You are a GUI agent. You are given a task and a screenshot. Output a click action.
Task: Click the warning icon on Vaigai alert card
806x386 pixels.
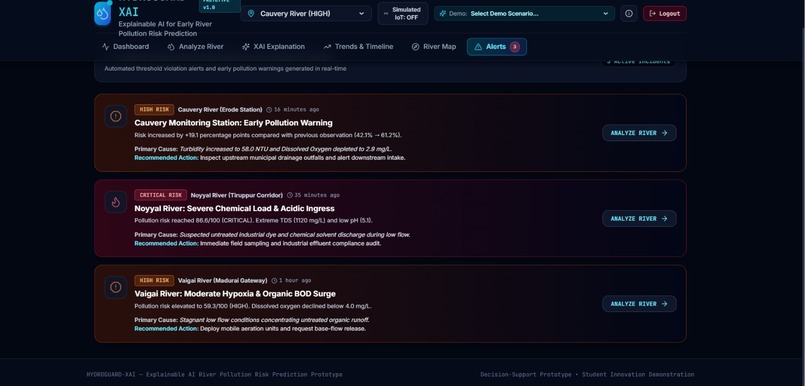point(116,287)
